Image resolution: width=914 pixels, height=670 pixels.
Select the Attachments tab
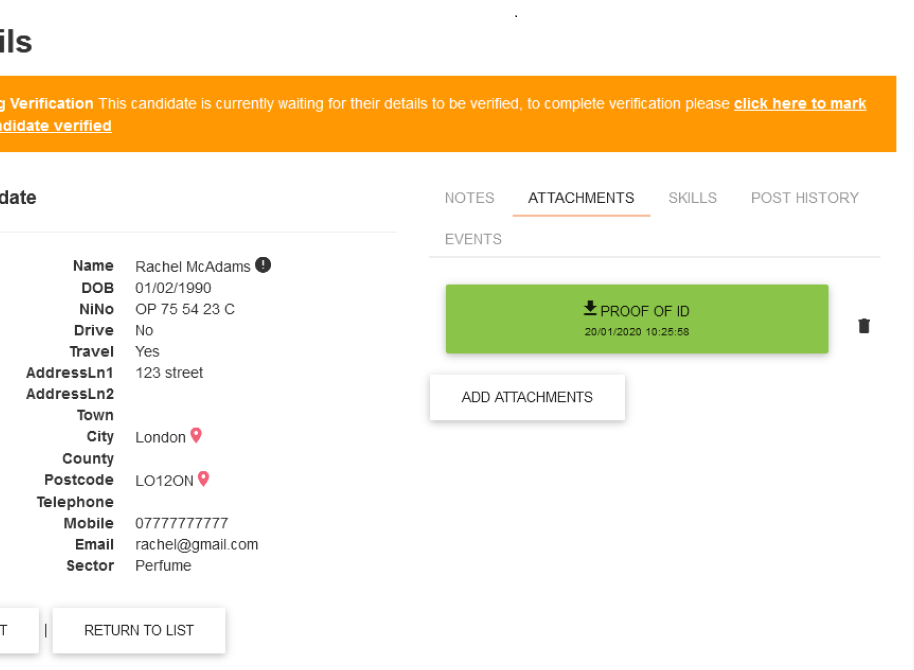tap(581, 198)
